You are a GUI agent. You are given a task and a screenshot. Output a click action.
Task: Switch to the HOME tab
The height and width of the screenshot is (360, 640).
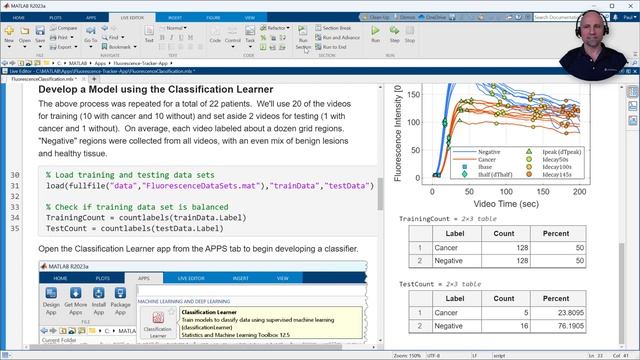[18, 18]
